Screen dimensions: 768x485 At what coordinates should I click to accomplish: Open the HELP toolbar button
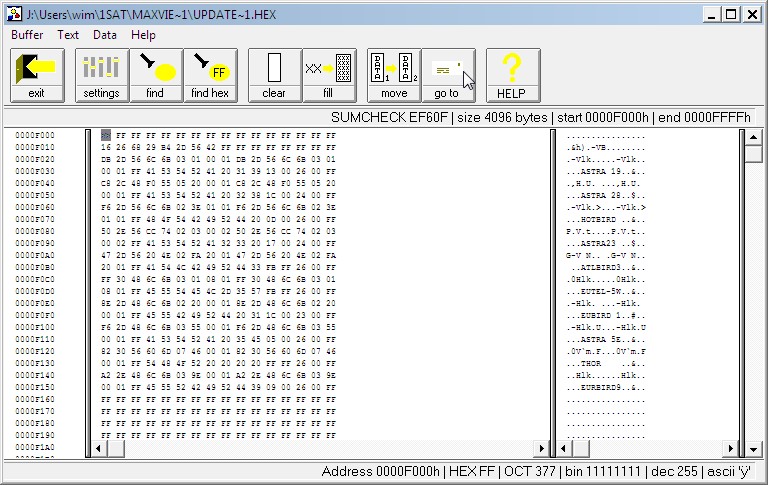click(513, 75)
